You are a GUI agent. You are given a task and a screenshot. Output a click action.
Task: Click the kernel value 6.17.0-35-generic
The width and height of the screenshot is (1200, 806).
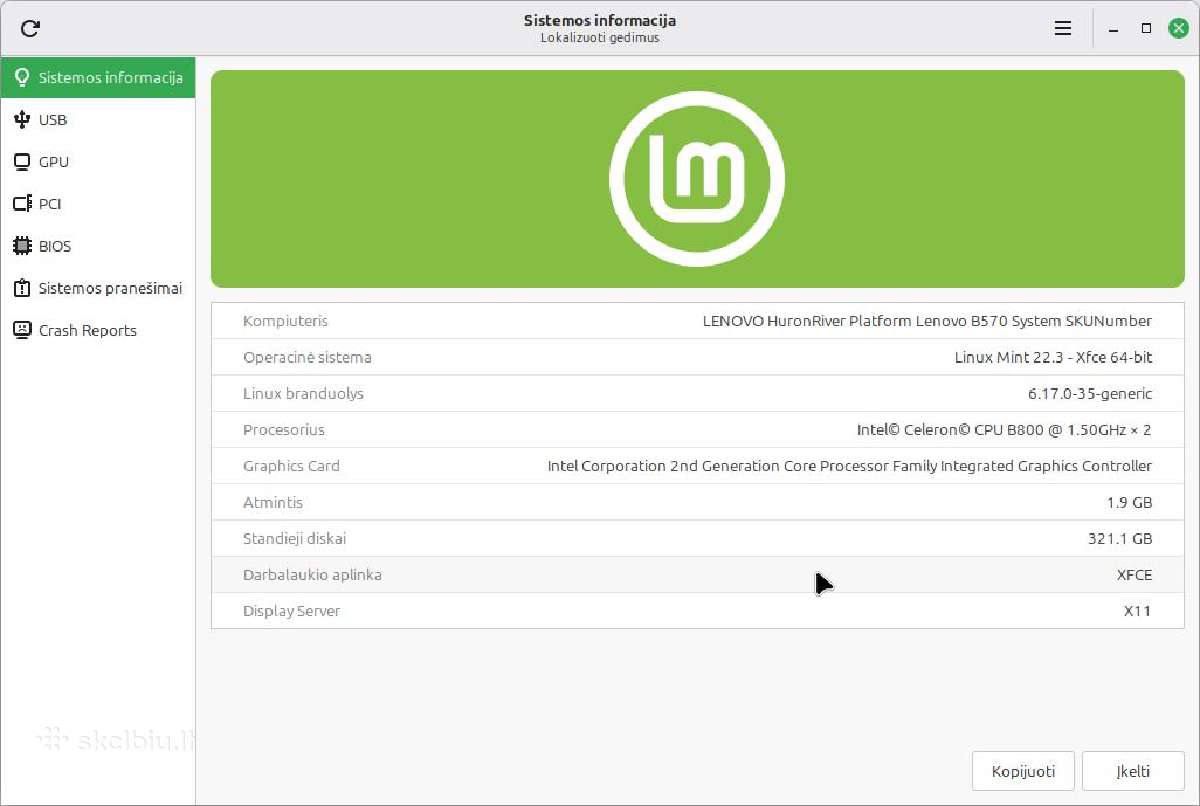click(1090, 393)
